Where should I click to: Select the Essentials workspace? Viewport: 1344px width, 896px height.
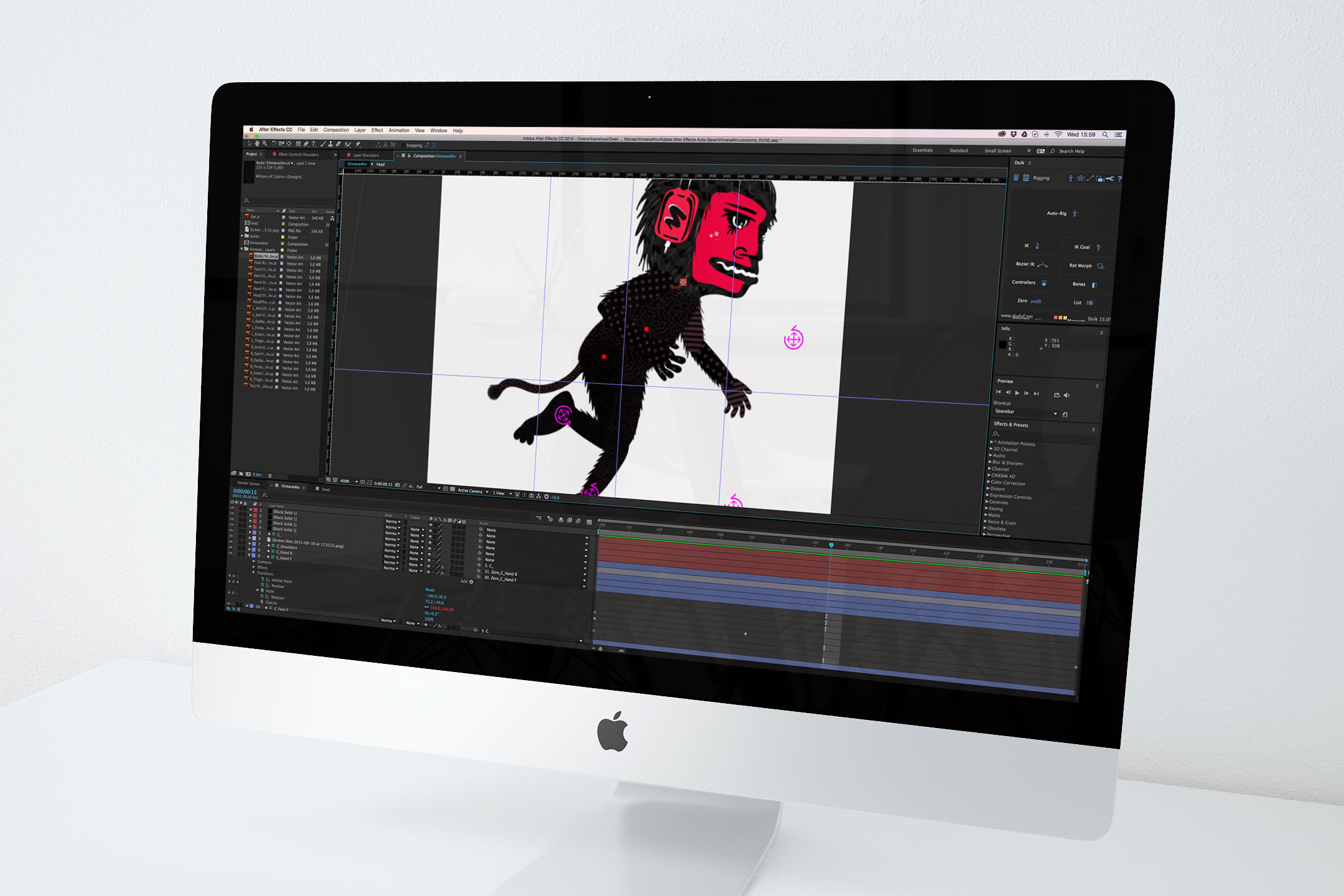[923, 150]
